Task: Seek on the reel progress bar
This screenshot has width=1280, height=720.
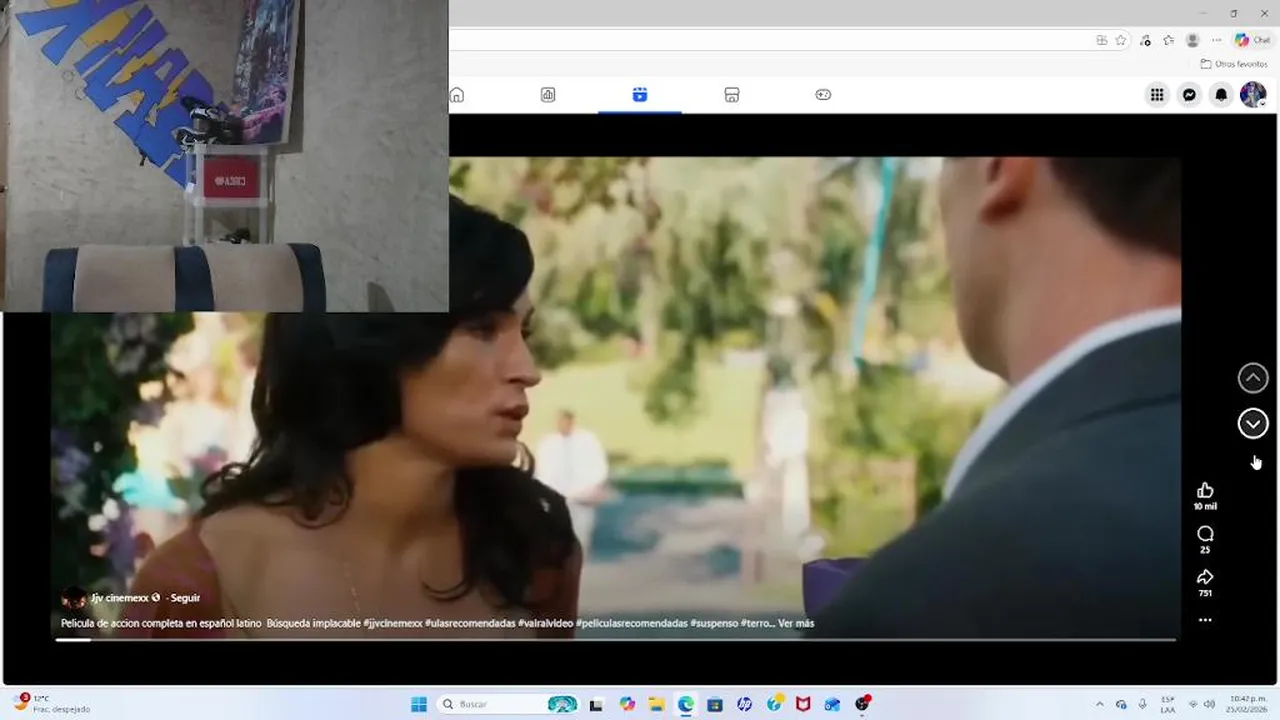Action: pyautogui.click(x=615, y=639)
